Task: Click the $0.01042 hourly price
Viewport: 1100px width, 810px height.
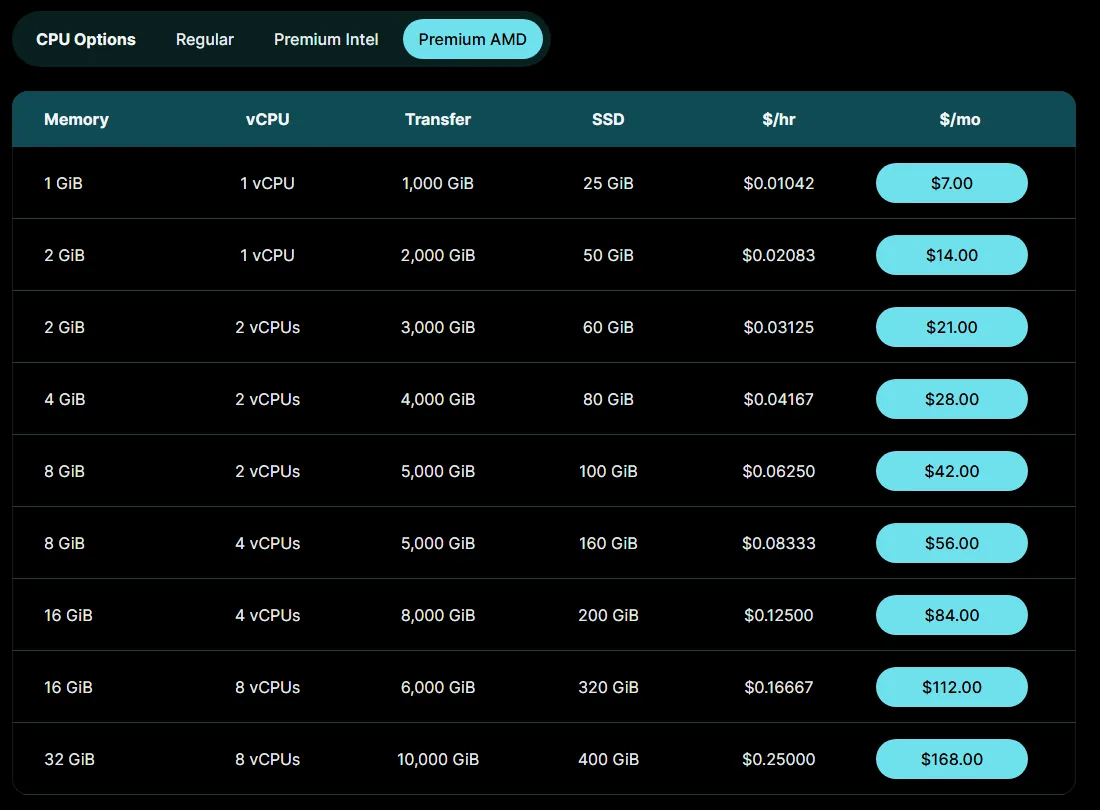Action: (x=779, y=183)
